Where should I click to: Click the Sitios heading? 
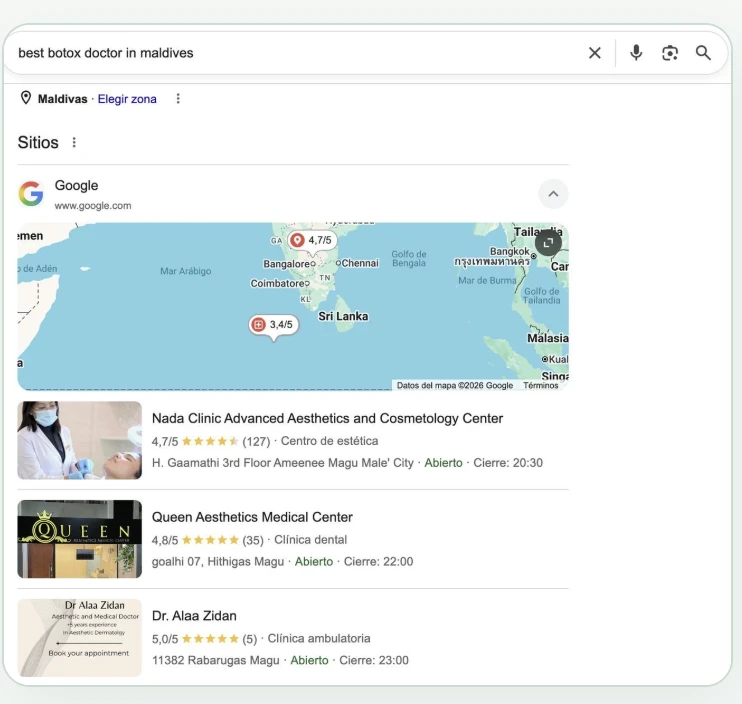tap(38, 142)
